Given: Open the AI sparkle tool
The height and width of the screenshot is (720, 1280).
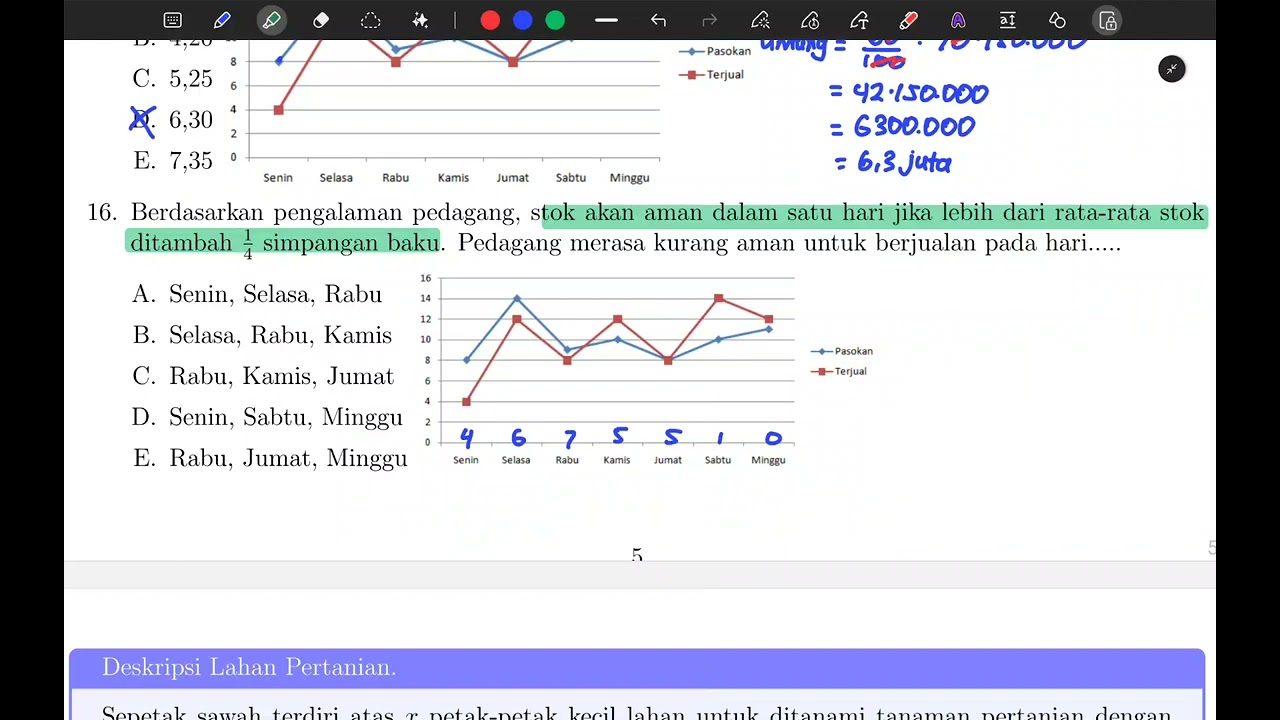Looking at the screenshot, I should point(421,20).
